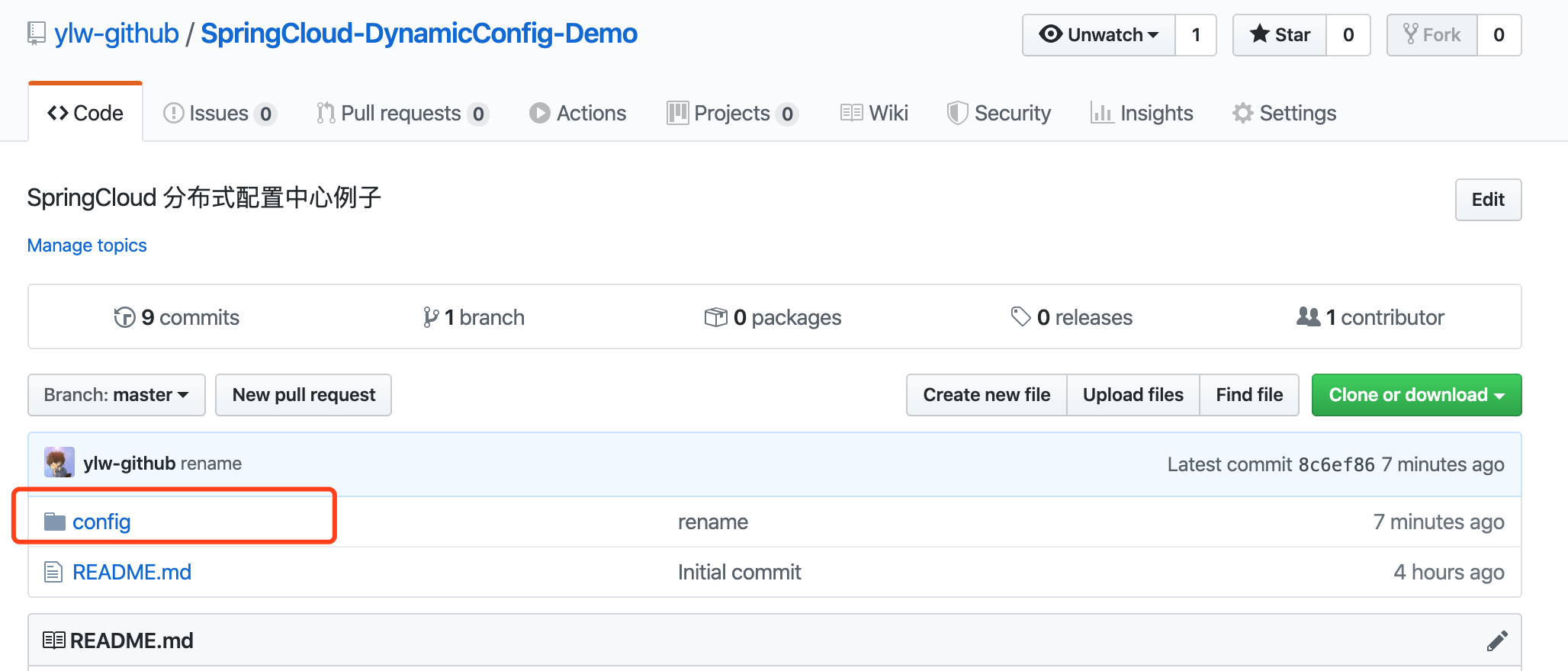
Task: Click Edit to change repository description
Action: tap(1488, 200)
